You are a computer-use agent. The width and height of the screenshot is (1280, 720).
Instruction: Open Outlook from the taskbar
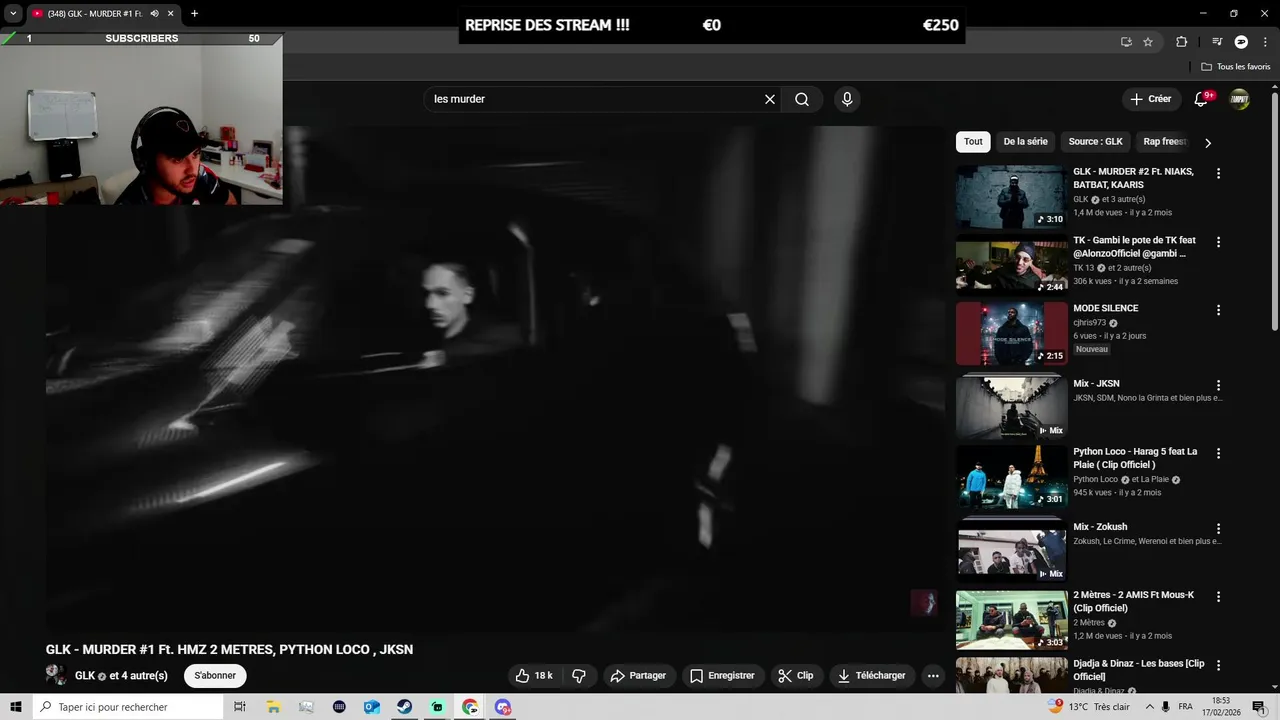pos(372,707)
